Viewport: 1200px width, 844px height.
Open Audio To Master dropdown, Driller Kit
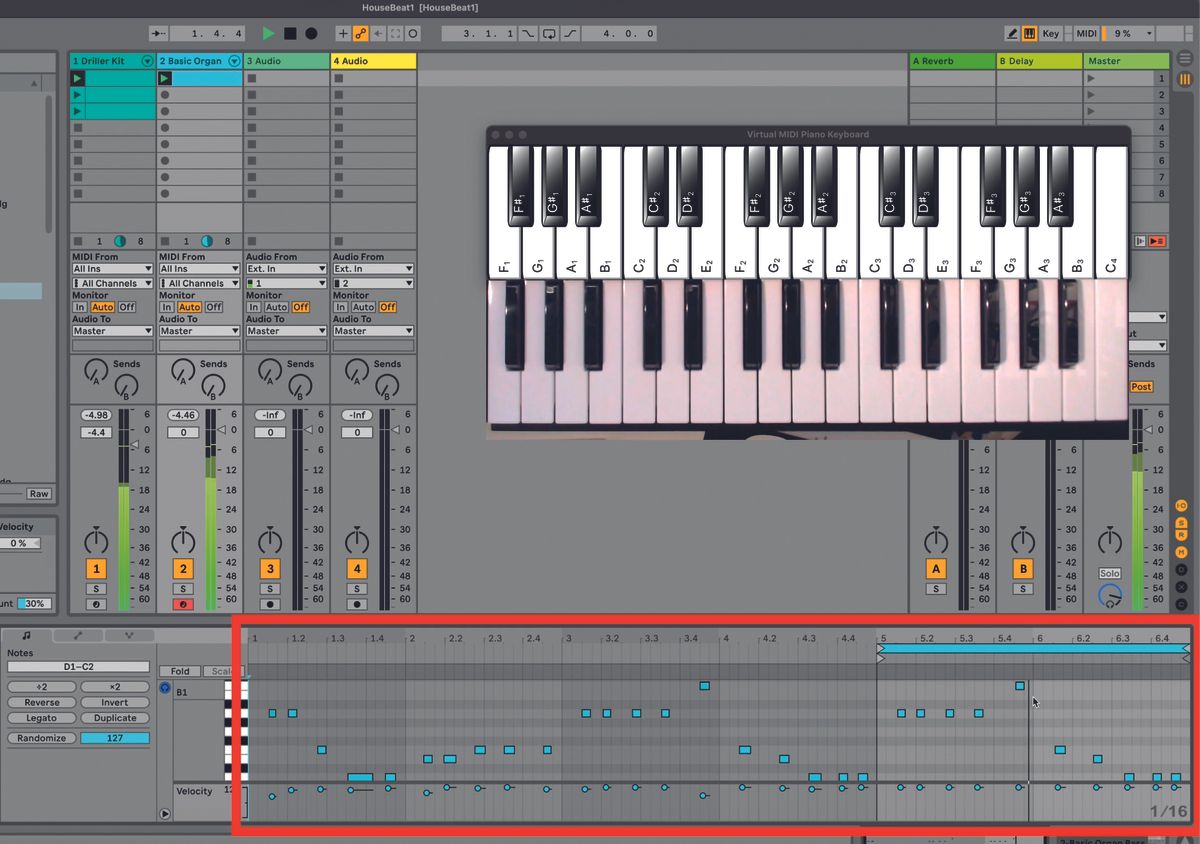click(x=112, y=331)
